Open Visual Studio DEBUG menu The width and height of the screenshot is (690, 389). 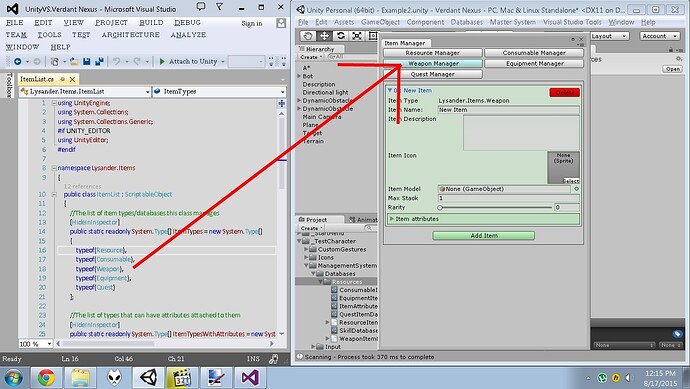(x=187, y=22)
